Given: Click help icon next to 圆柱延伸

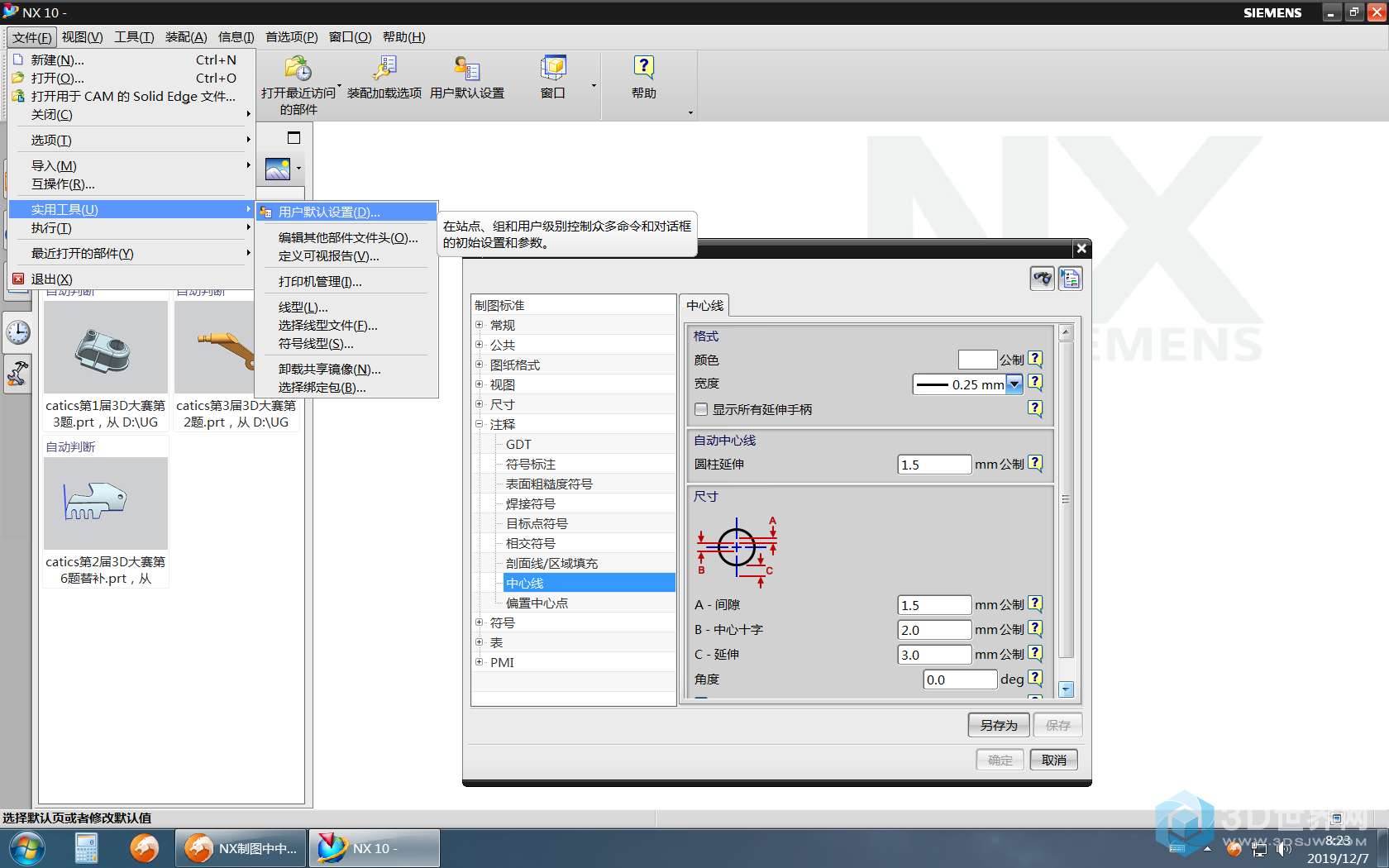Looking at the screenshot, I should coord(1035,463).
